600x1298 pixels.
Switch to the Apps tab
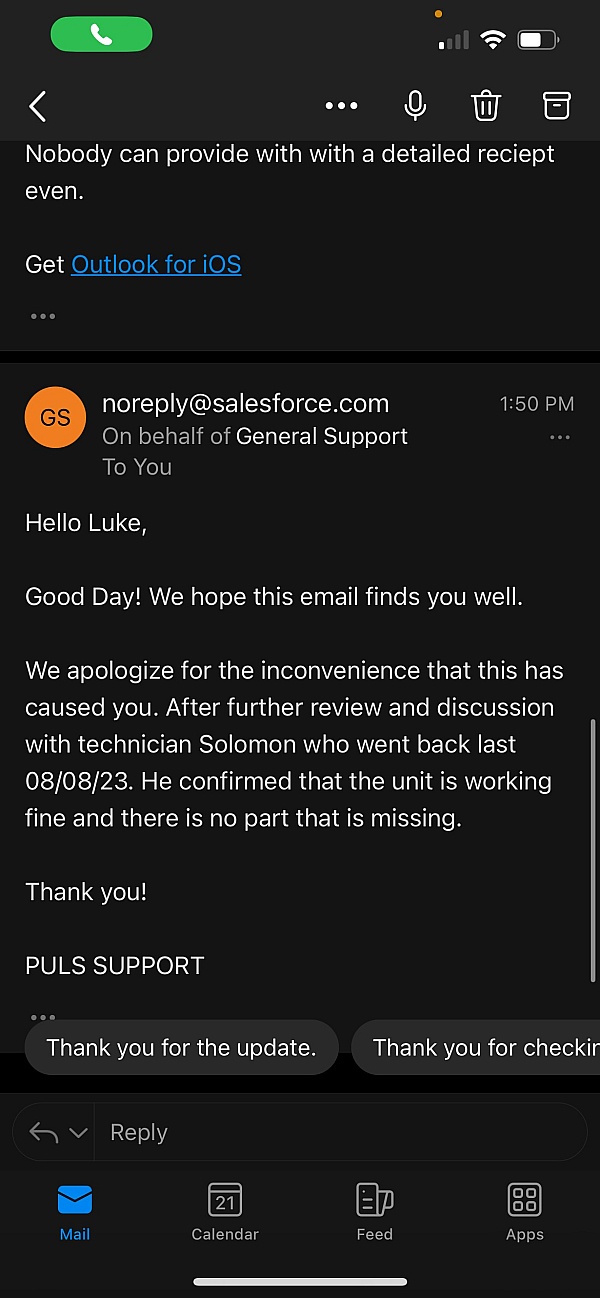click(524, 1210)
